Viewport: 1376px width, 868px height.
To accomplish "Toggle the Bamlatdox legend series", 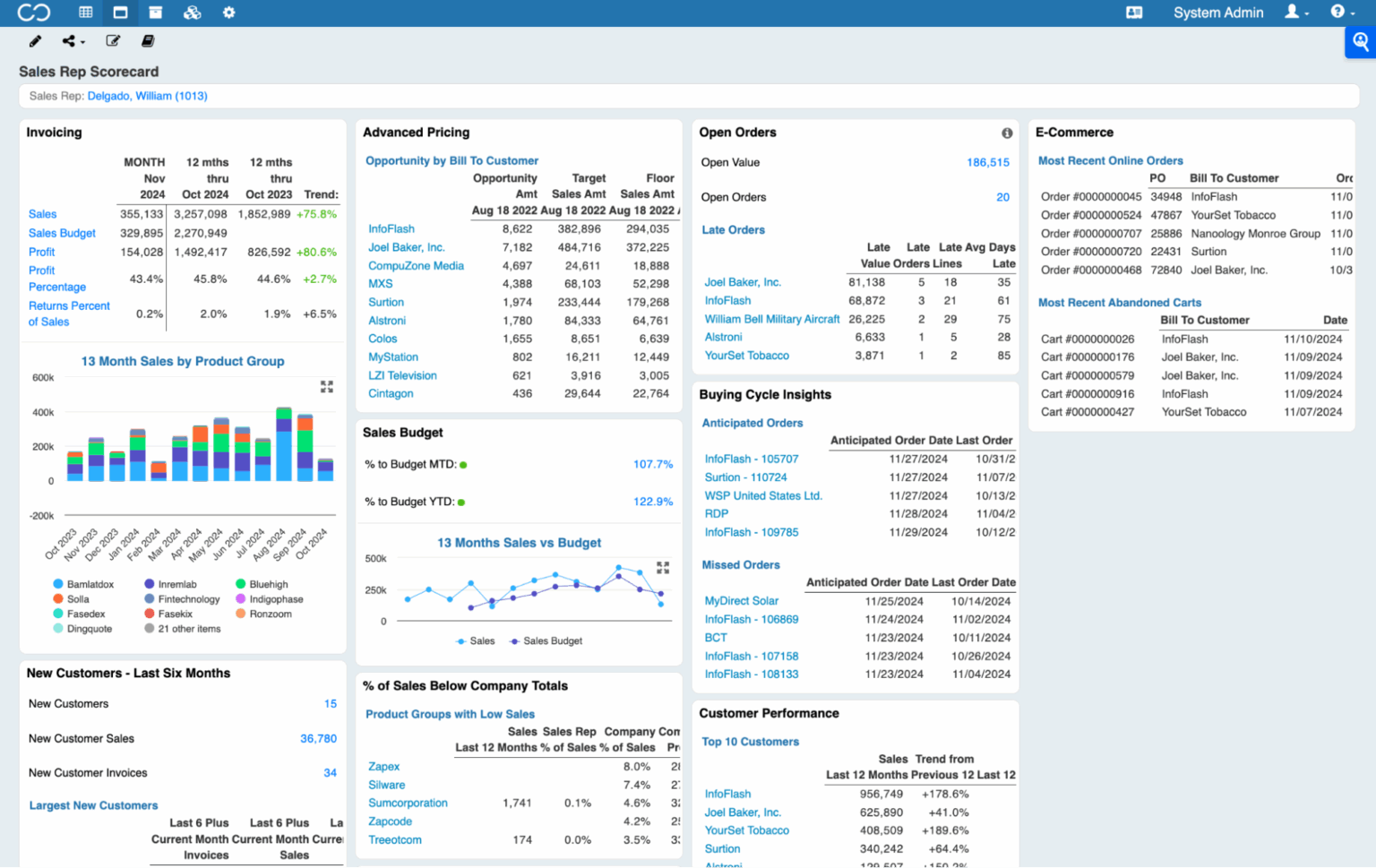I will 83,584.
